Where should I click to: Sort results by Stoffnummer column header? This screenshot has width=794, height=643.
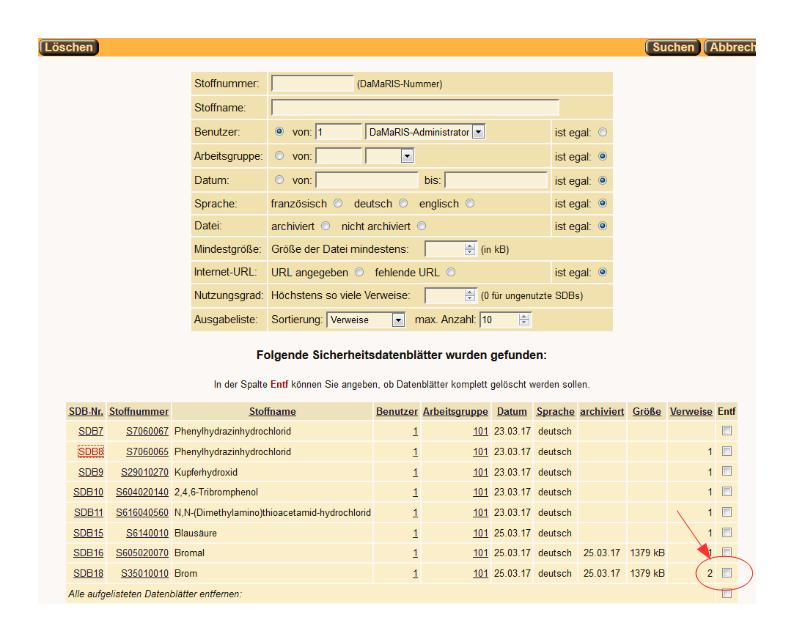coord(139,412)
